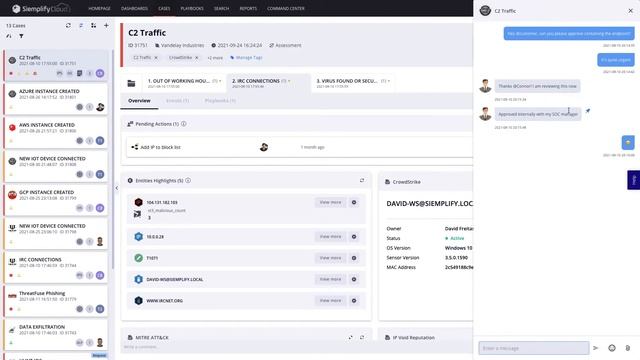The width and height of the screenshot is (640, 360).
Task: Collapse the cases side panel arrow
Action: 116,188
